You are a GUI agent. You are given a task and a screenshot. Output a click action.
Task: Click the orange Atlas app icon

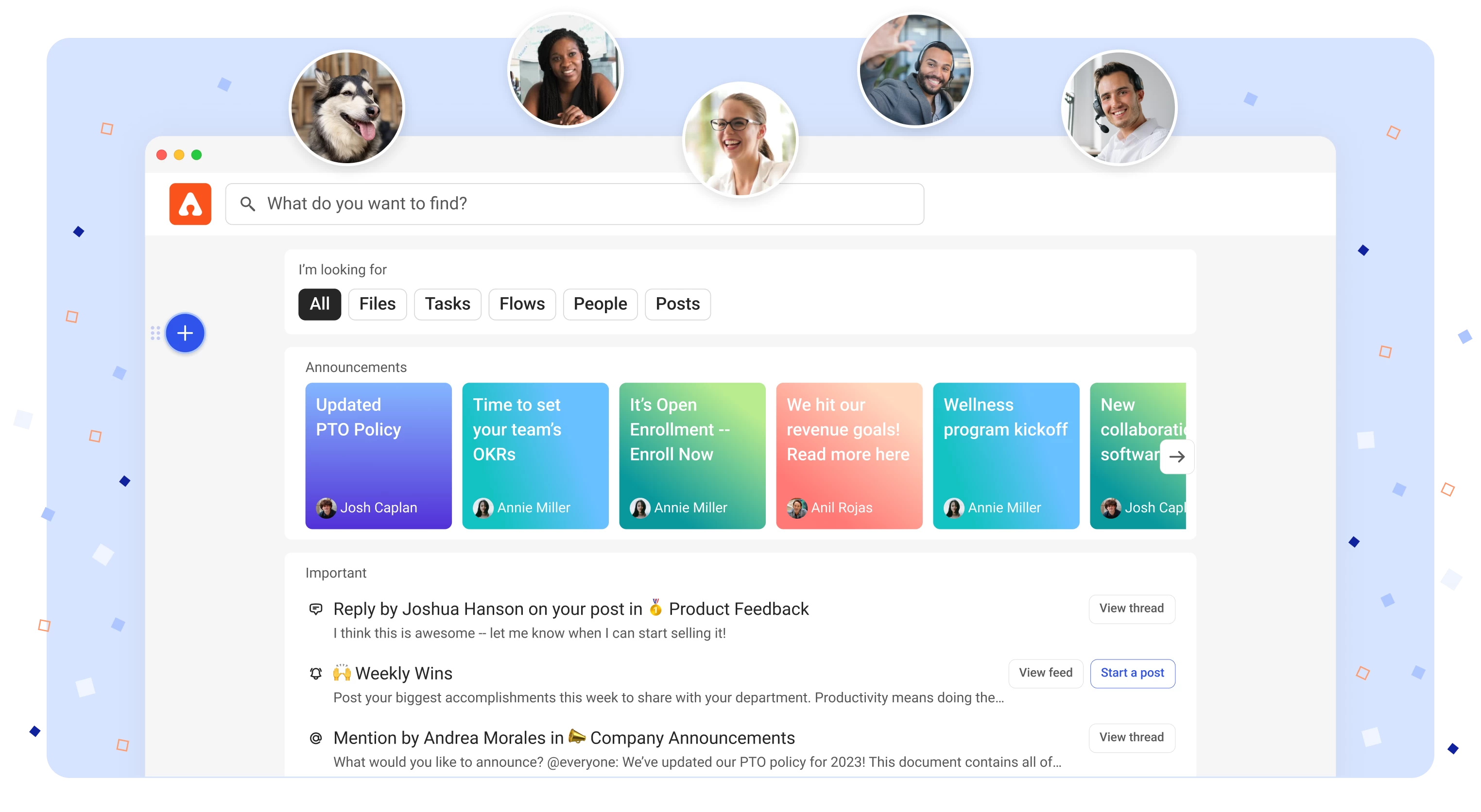coord(190,204)
